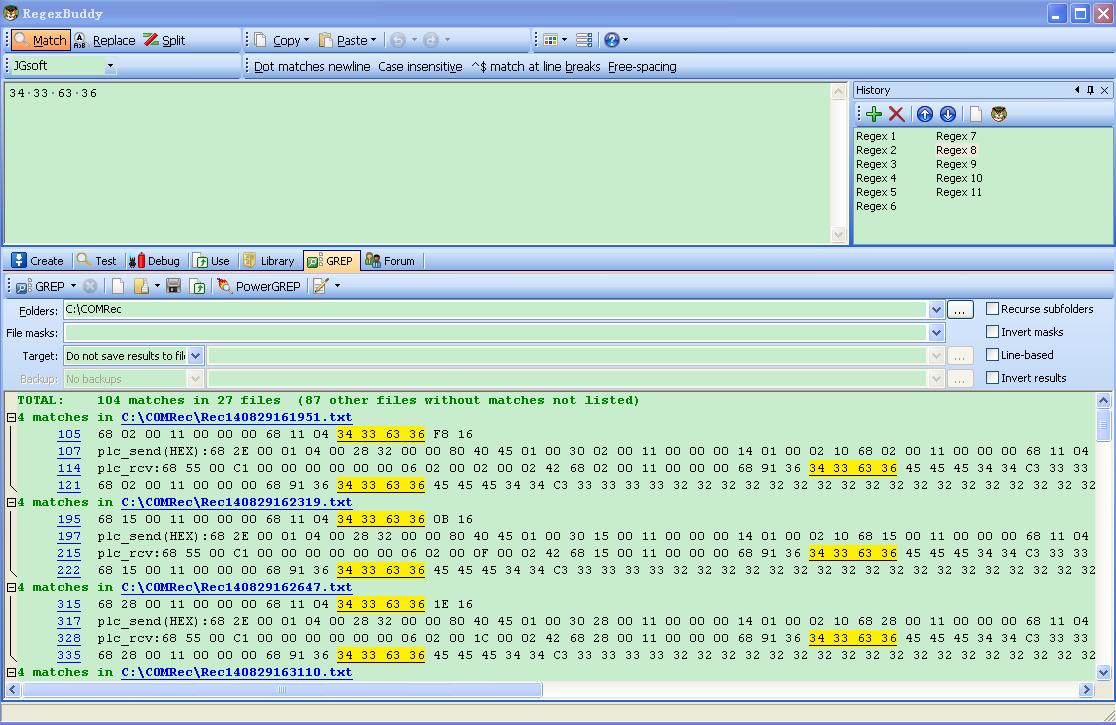Open the file link Rec140829163110.txt

point(236,672)
